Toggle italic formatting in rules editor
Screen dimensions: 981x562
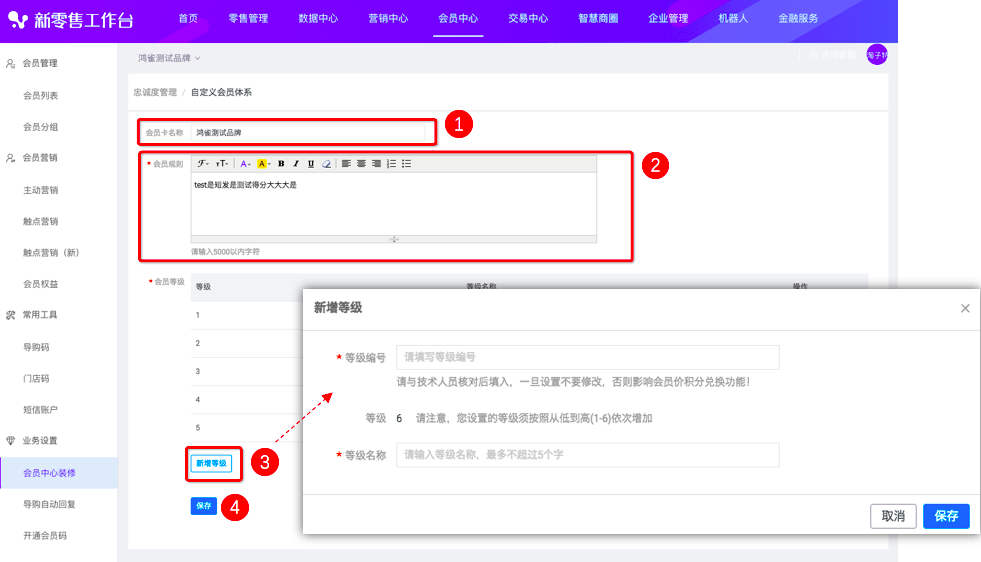[296, 163]
